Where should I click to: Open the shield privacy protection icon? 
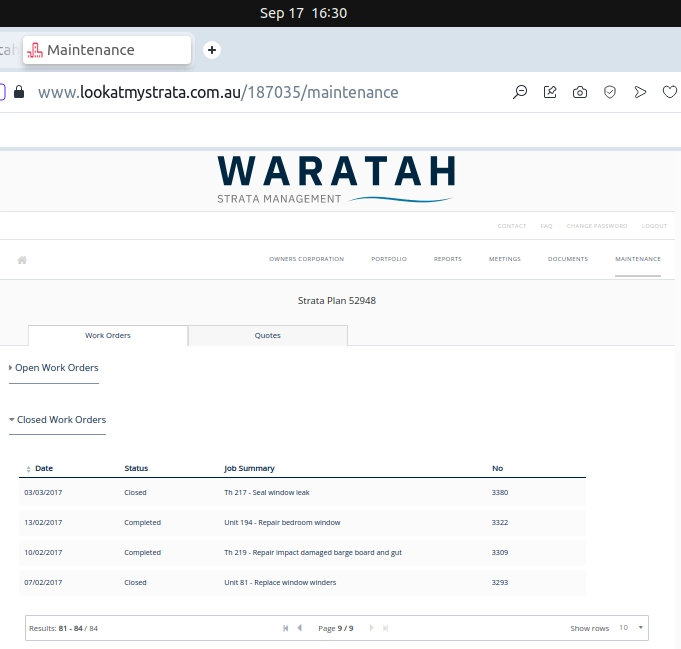(x=610, y=92)
